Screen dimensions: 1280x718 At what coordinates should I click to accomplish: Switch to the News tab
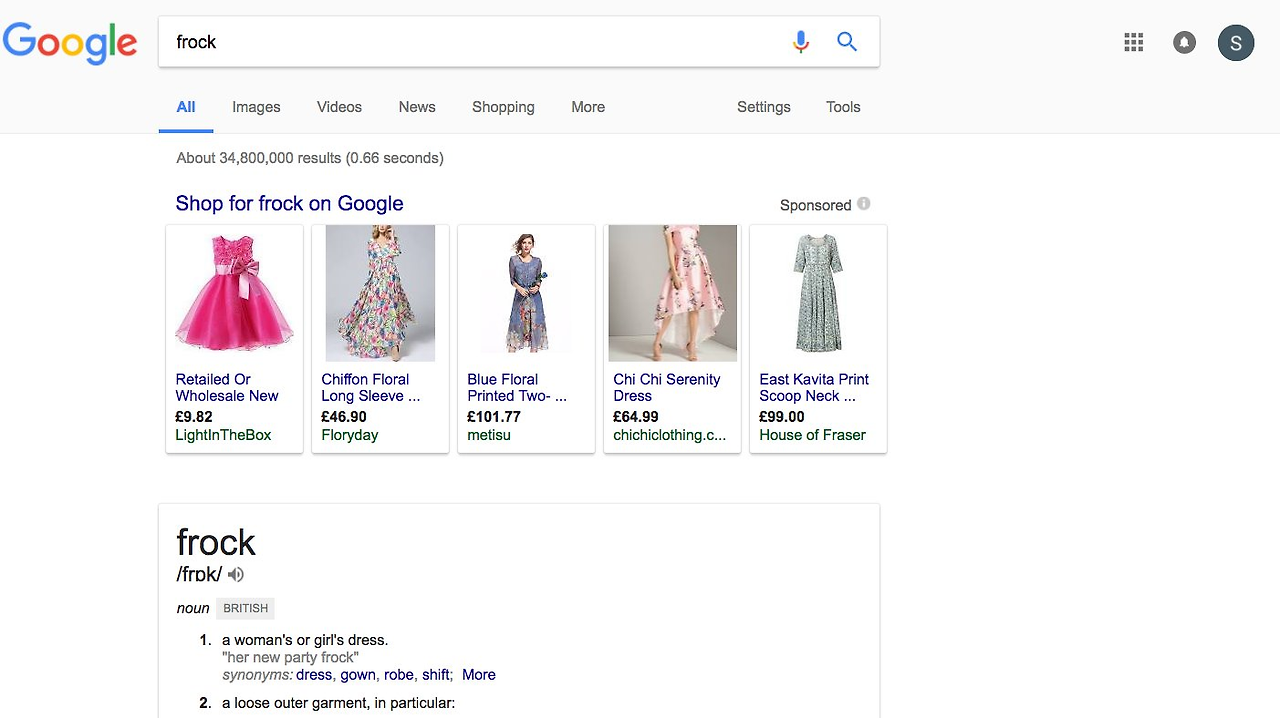(x=417, y=107)
